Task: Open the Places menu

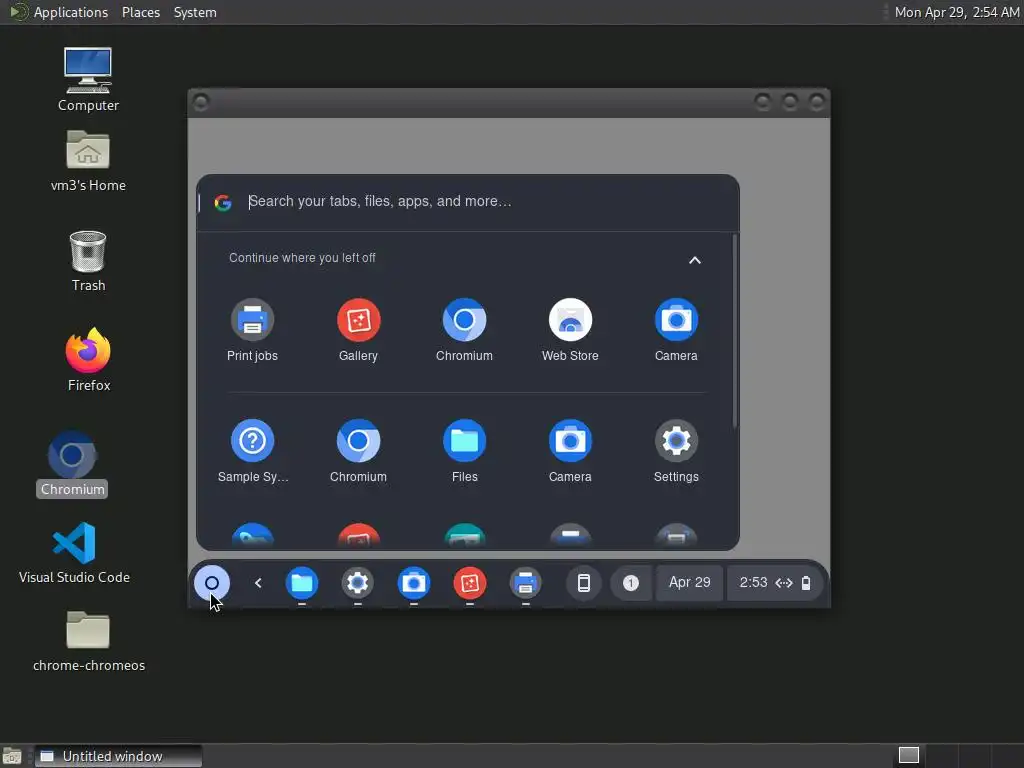Action: click(x=140, y=12)
